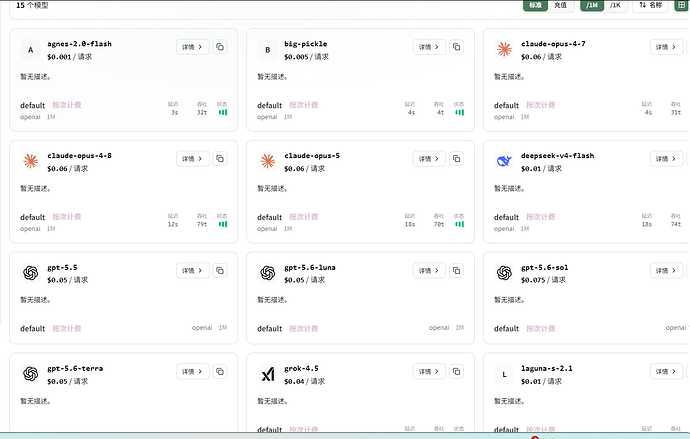The width and height of the screenshot is (690, 439).
Task: Open 详情 for laguna-s-2.1
Action: (666, 371)
